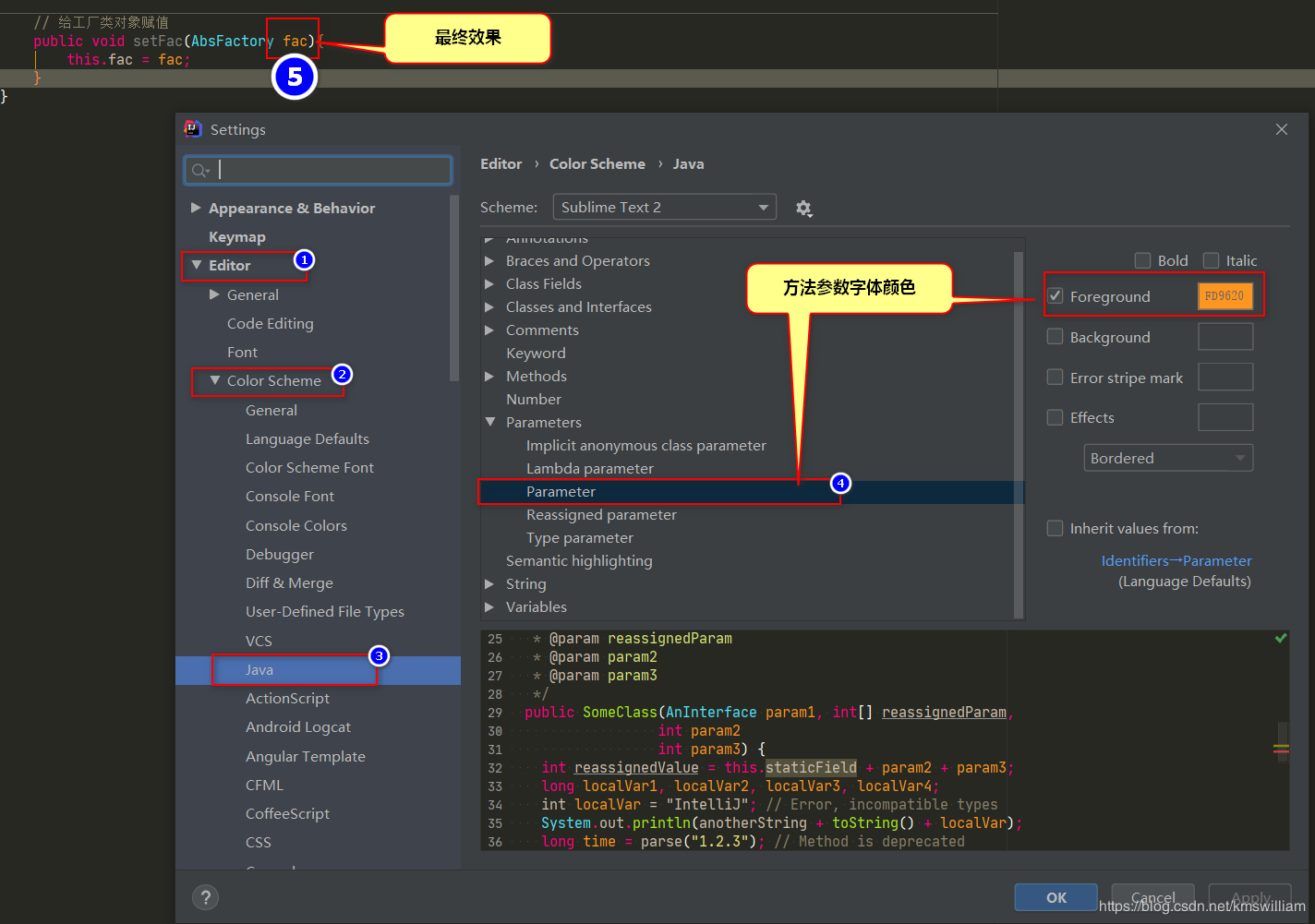1315x924 pixels.
Task: Open the Bordered effects dropdown
Action: 1168,458
